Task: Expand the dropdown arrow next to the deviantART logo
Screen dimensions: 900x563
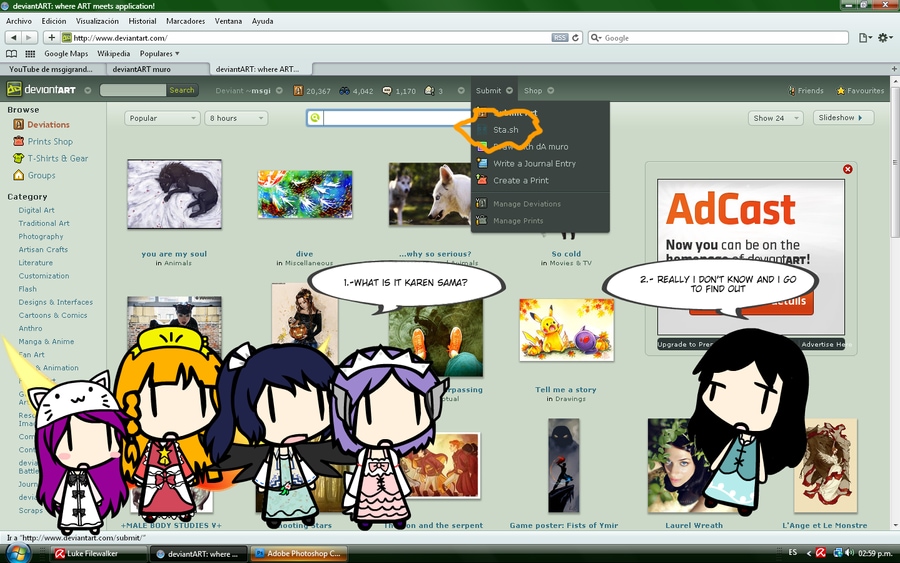Action: pos(88,90)
